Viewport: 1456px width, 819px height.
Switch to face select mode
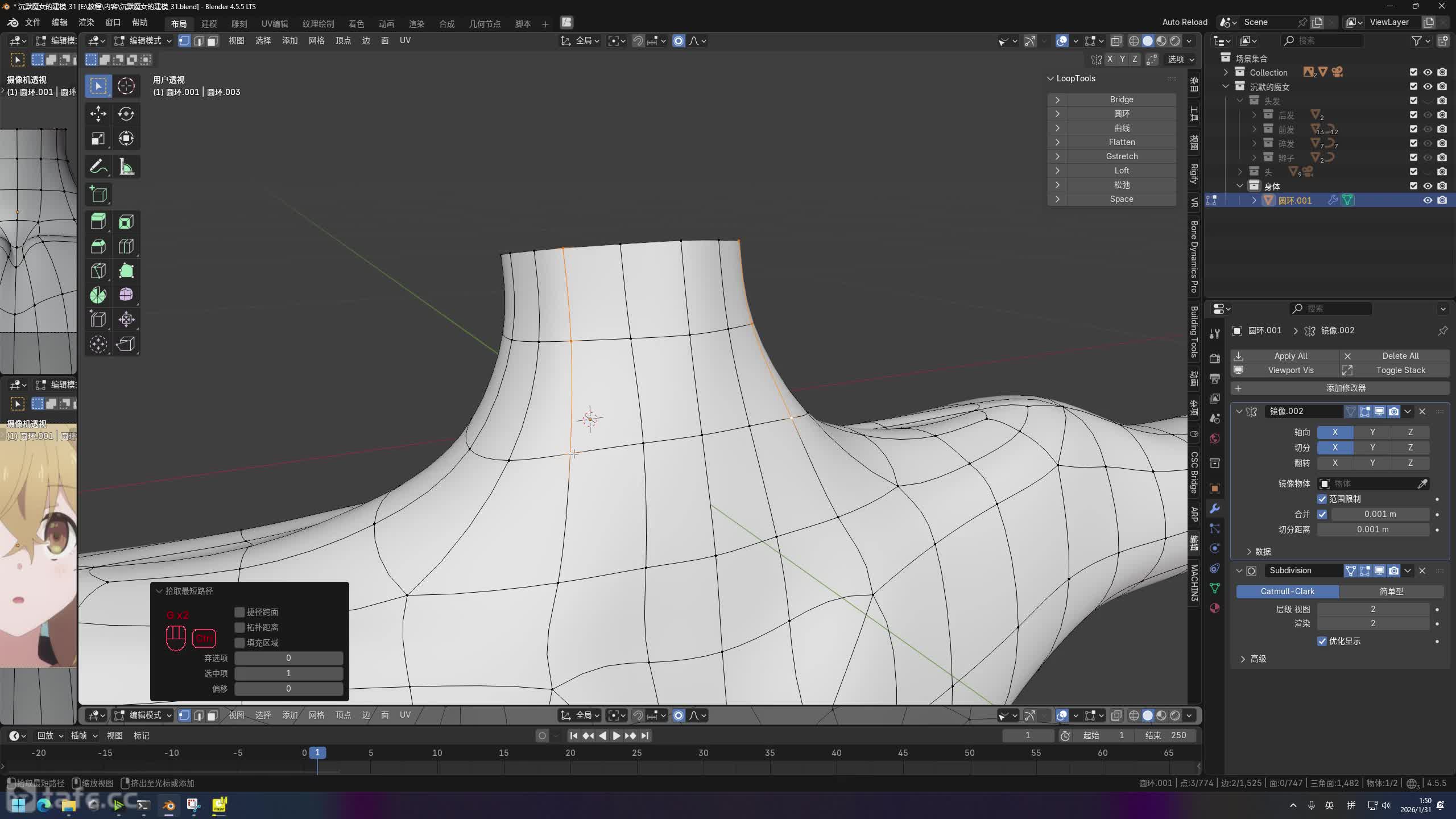click(212, 41)
